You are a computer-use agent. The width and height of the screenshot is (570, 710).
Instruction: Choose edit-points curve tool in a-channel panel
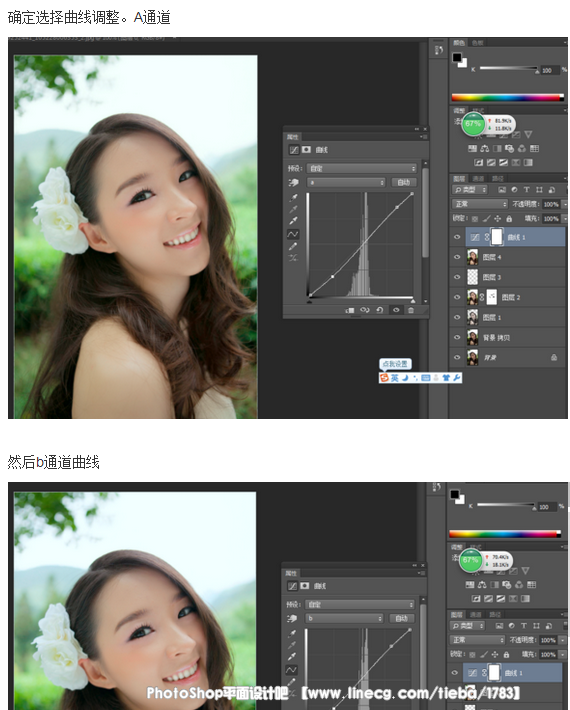coord(293,234)
